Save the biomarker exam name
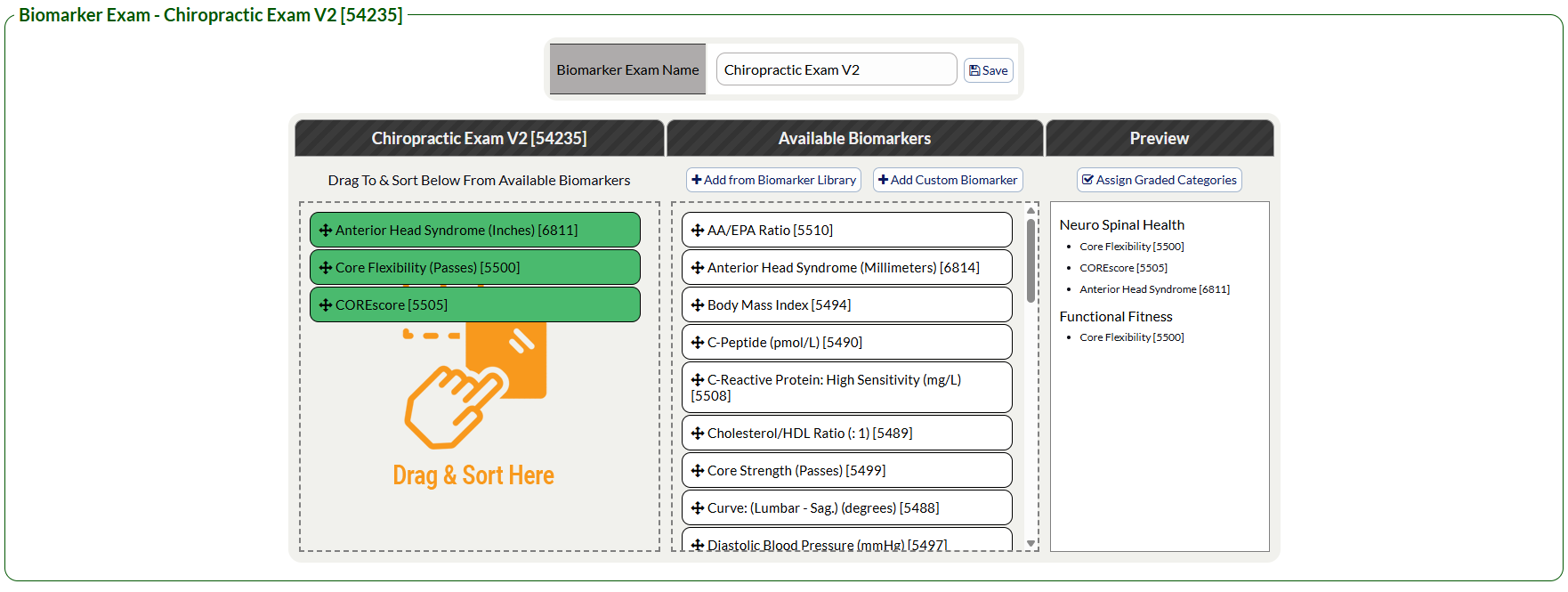The height and width of the screenshot is (592, 1568). click(989, 70)
